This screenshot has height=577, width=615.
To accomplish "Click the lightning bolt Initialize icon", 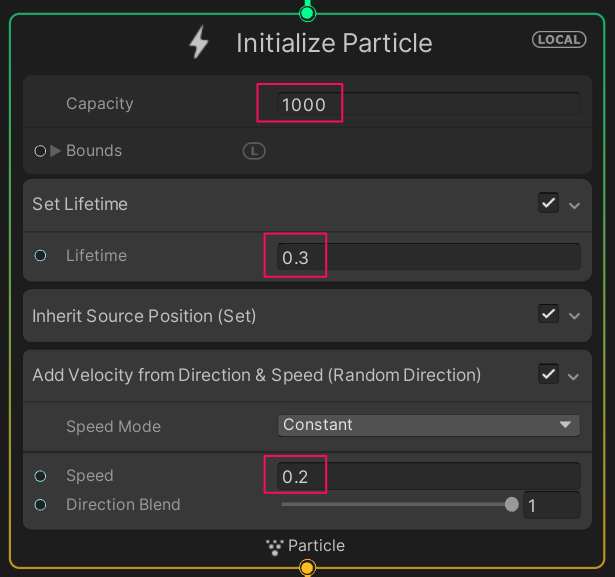I will pos(199,43).
